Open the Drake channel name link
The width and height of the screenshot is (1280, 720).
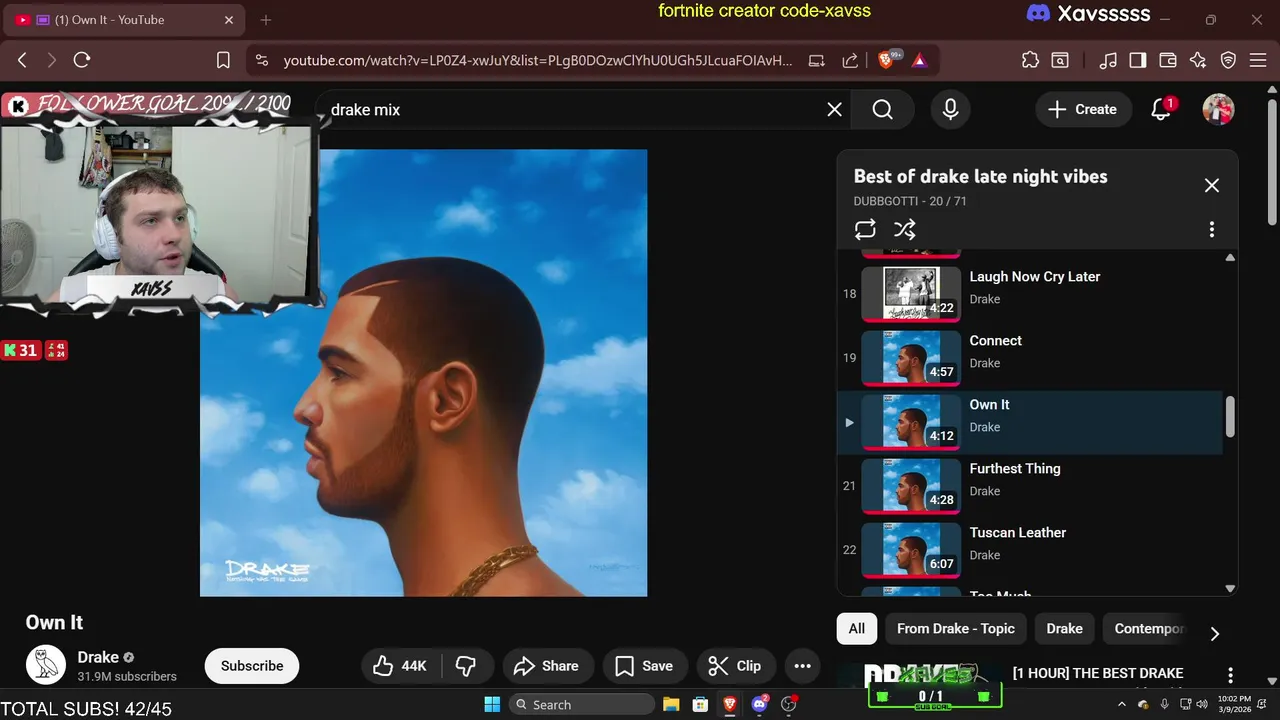coord(98,657)
